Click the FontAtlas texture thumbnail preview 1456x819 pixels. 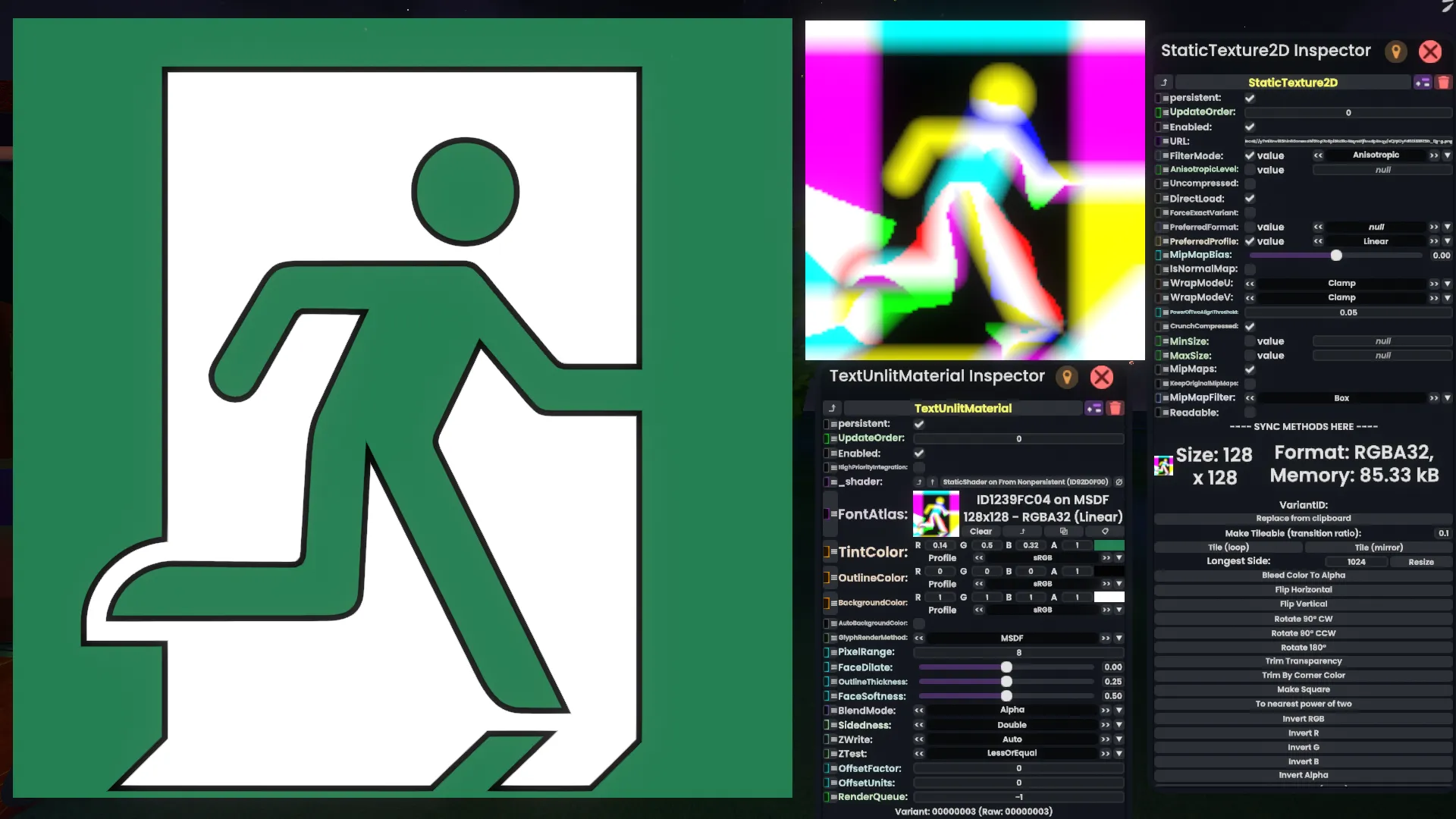pos(936,514)
